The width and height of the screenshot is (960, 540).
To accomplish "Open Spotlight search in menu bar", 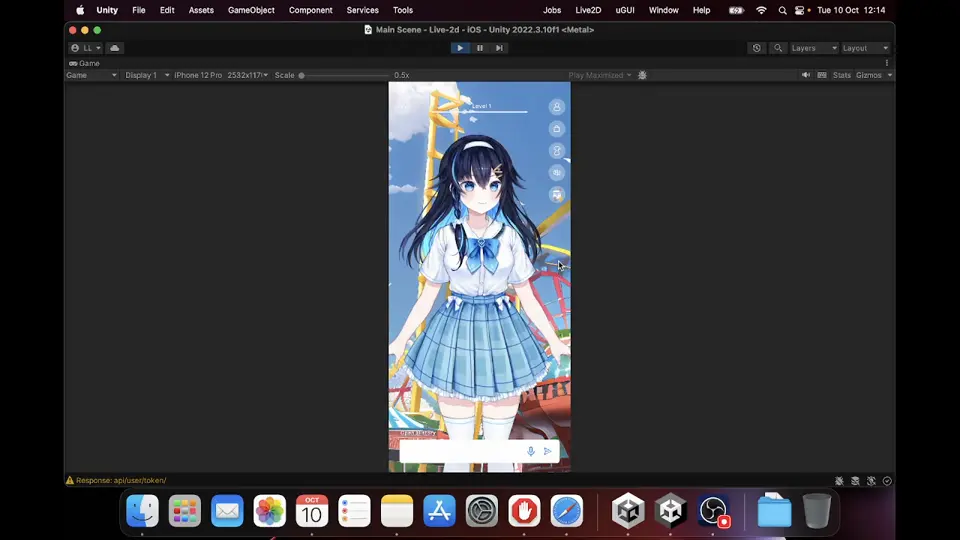I will (x=782, y=10).
